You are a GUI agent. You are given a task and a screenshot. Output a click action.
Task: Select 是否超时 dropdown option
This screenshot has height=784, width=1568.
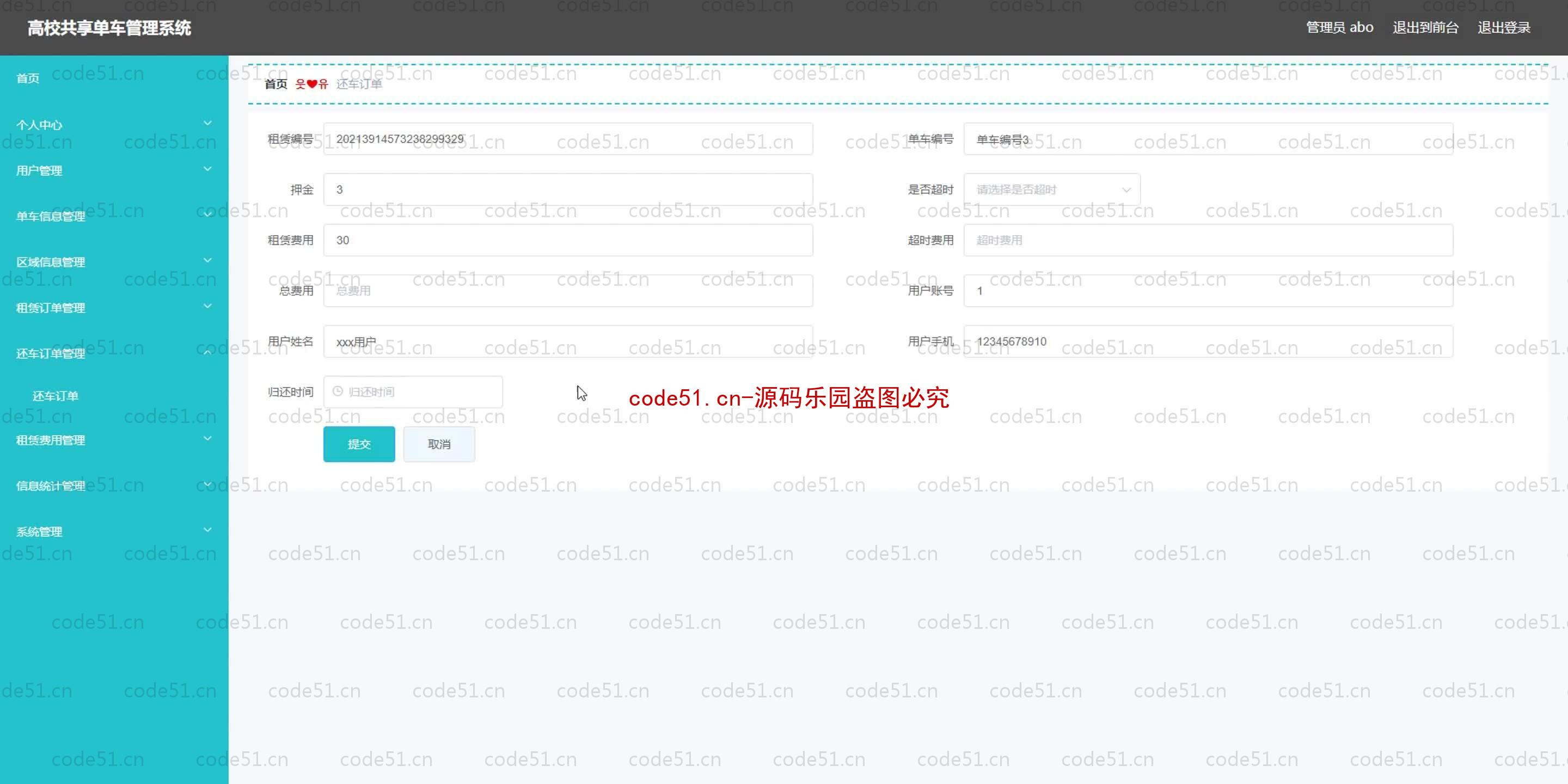1051,189
